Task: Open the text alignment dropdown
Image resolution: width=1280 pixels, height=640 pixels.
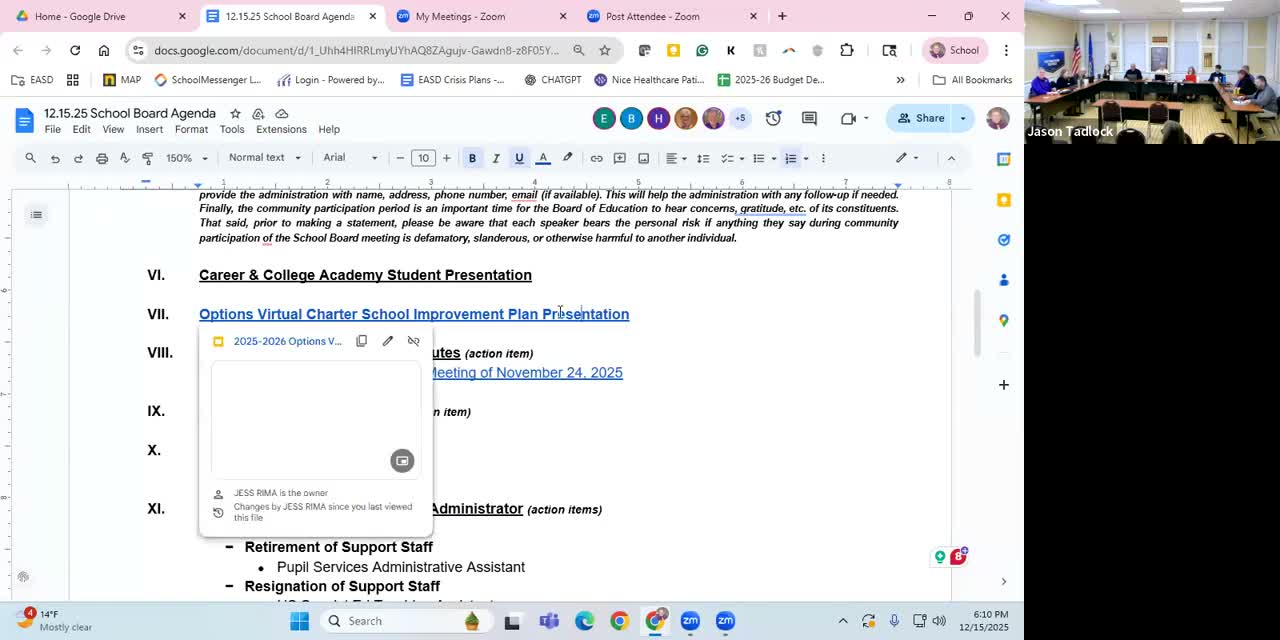Action: point(677,158)
